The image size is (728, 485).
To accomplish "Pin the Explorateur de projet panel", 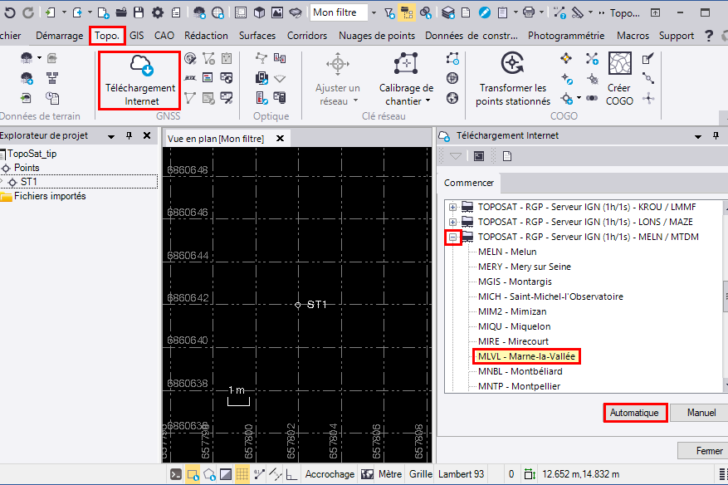I will (x=129, y=135).
